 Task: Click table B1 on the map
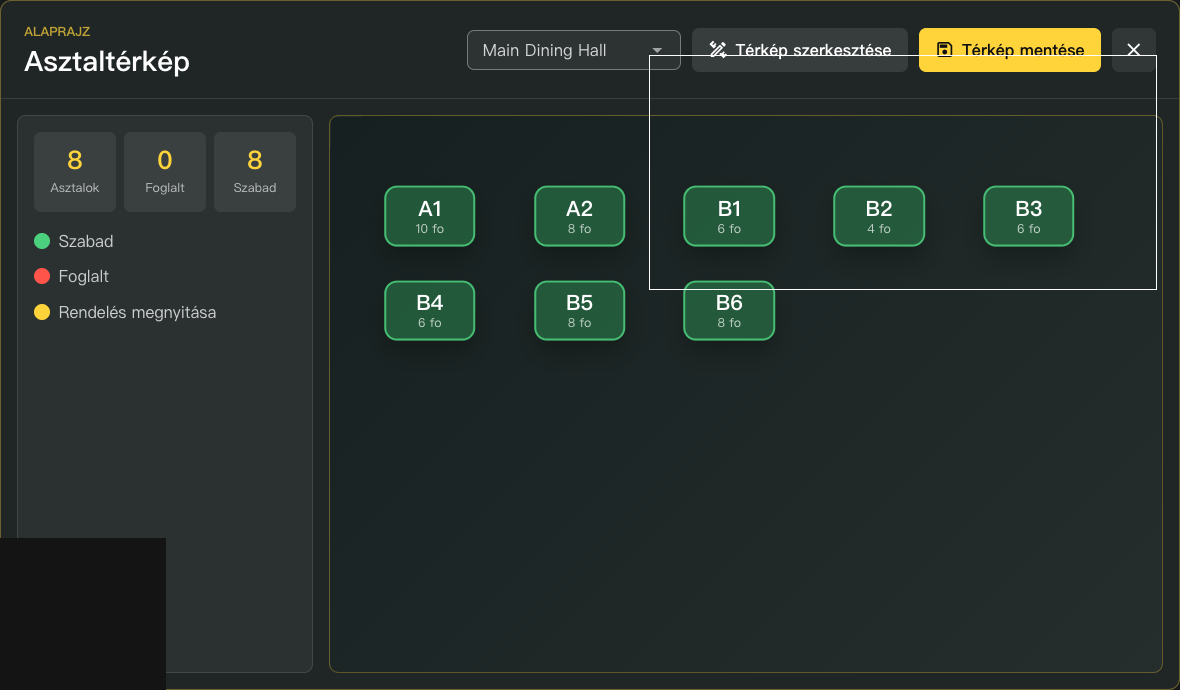tap(729, 216)
